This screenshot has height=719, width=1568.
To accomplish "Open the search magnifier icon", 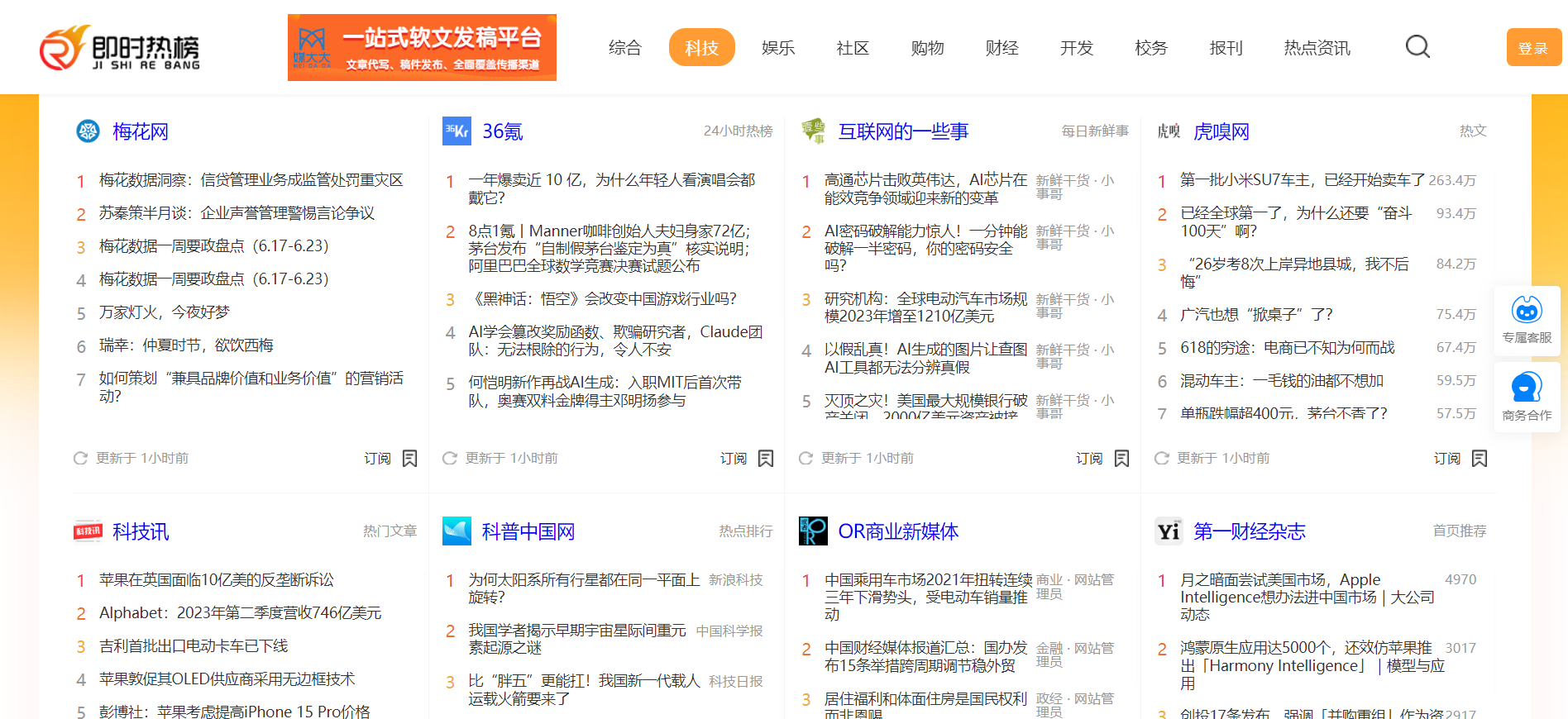I will click(x=1417, y=46).
